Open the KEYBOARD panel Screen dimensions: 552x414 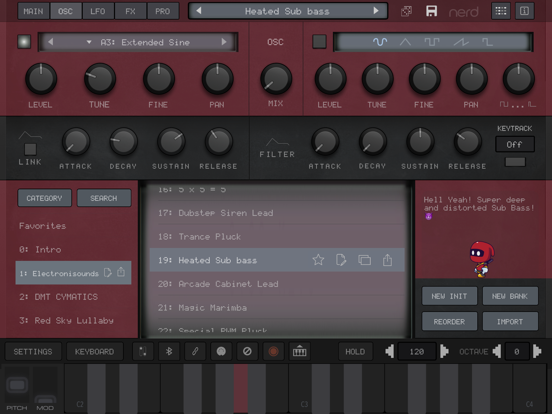click(94, 351)
